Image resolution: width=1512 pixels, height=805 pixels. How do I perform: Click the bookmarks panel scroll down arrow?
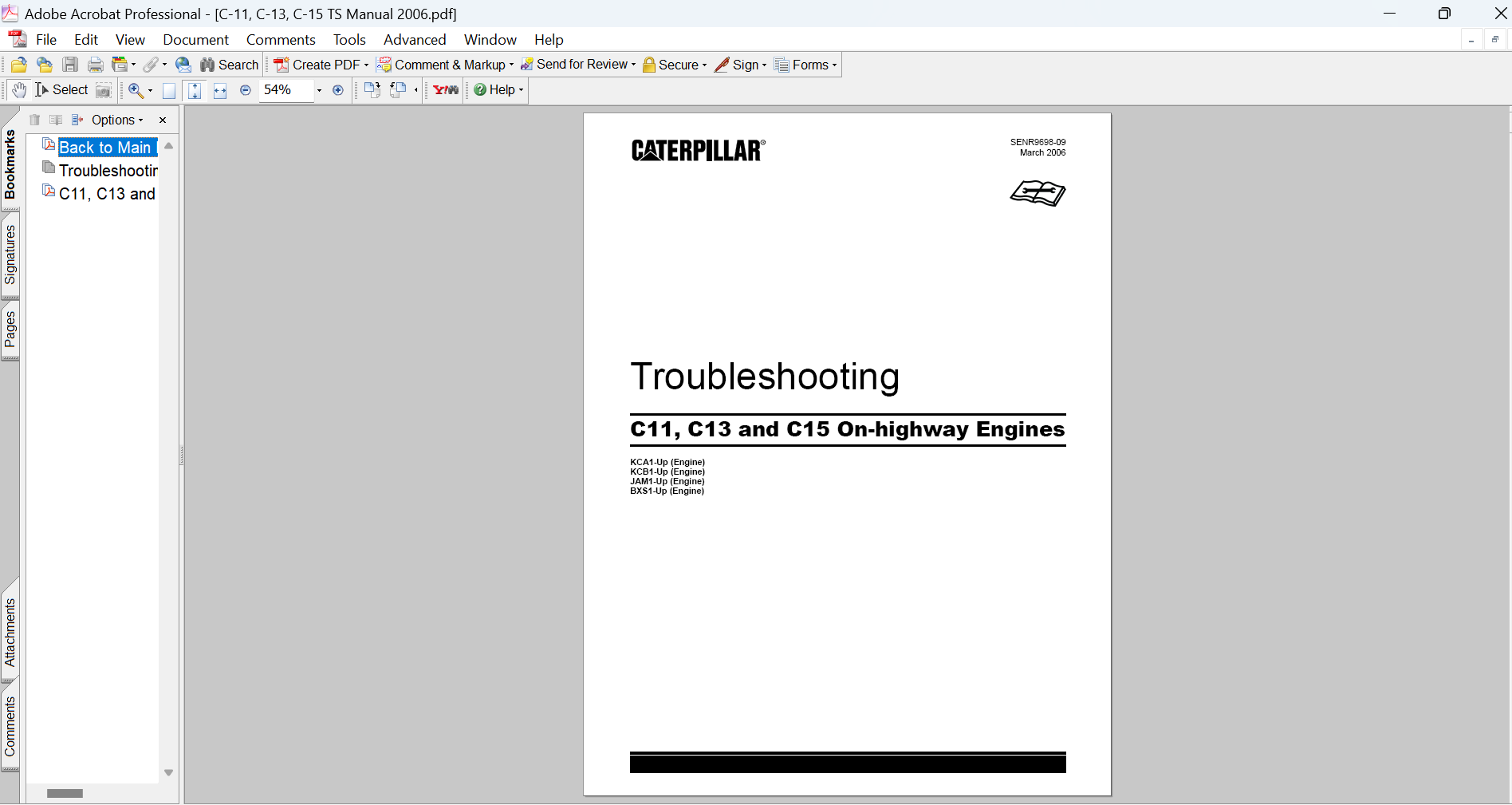pos(168,772)
